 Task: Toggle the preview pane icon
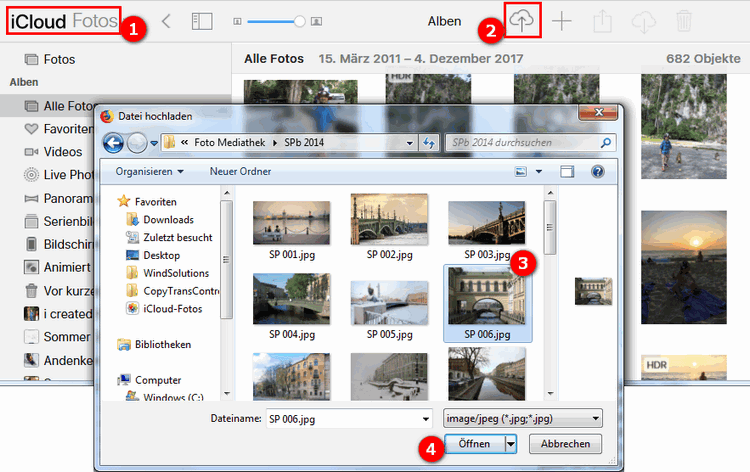567,172
